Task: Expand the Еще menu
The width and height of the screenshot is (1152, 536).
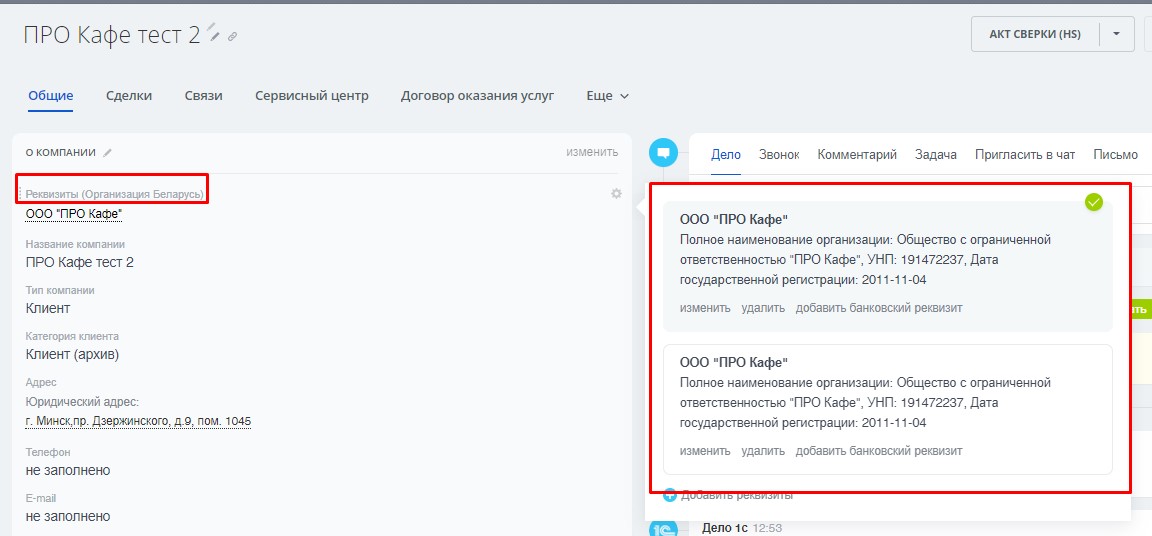Action: (608, 96)
